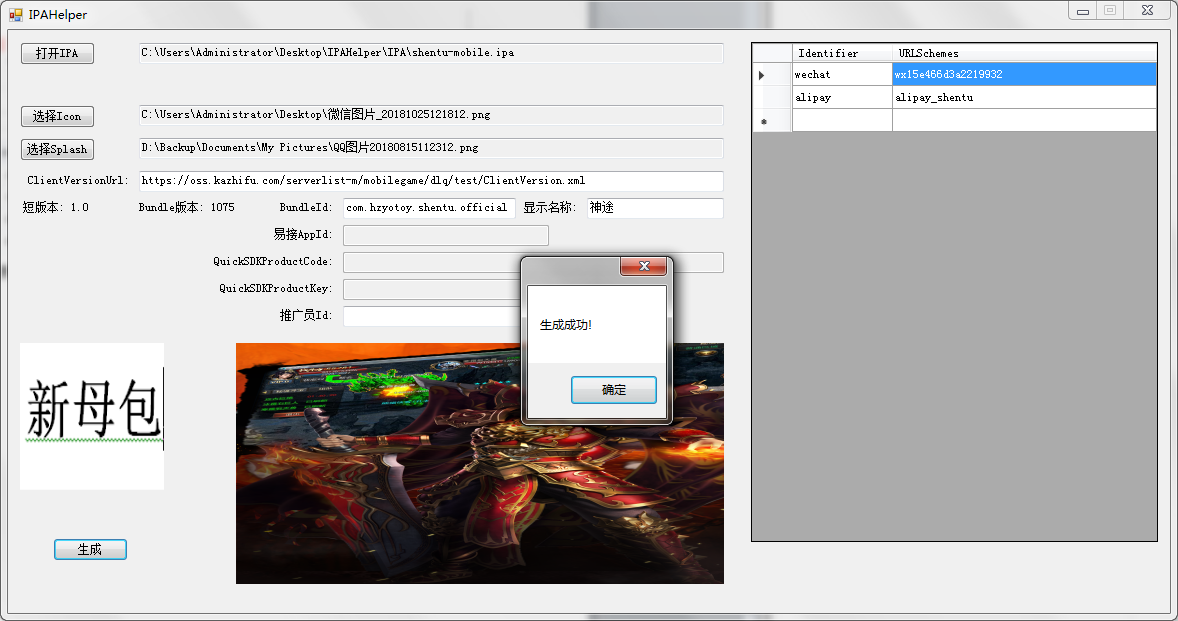1178x621 pixels.
Task: Click the Icon file path field
Action: (x=431, y=115)
